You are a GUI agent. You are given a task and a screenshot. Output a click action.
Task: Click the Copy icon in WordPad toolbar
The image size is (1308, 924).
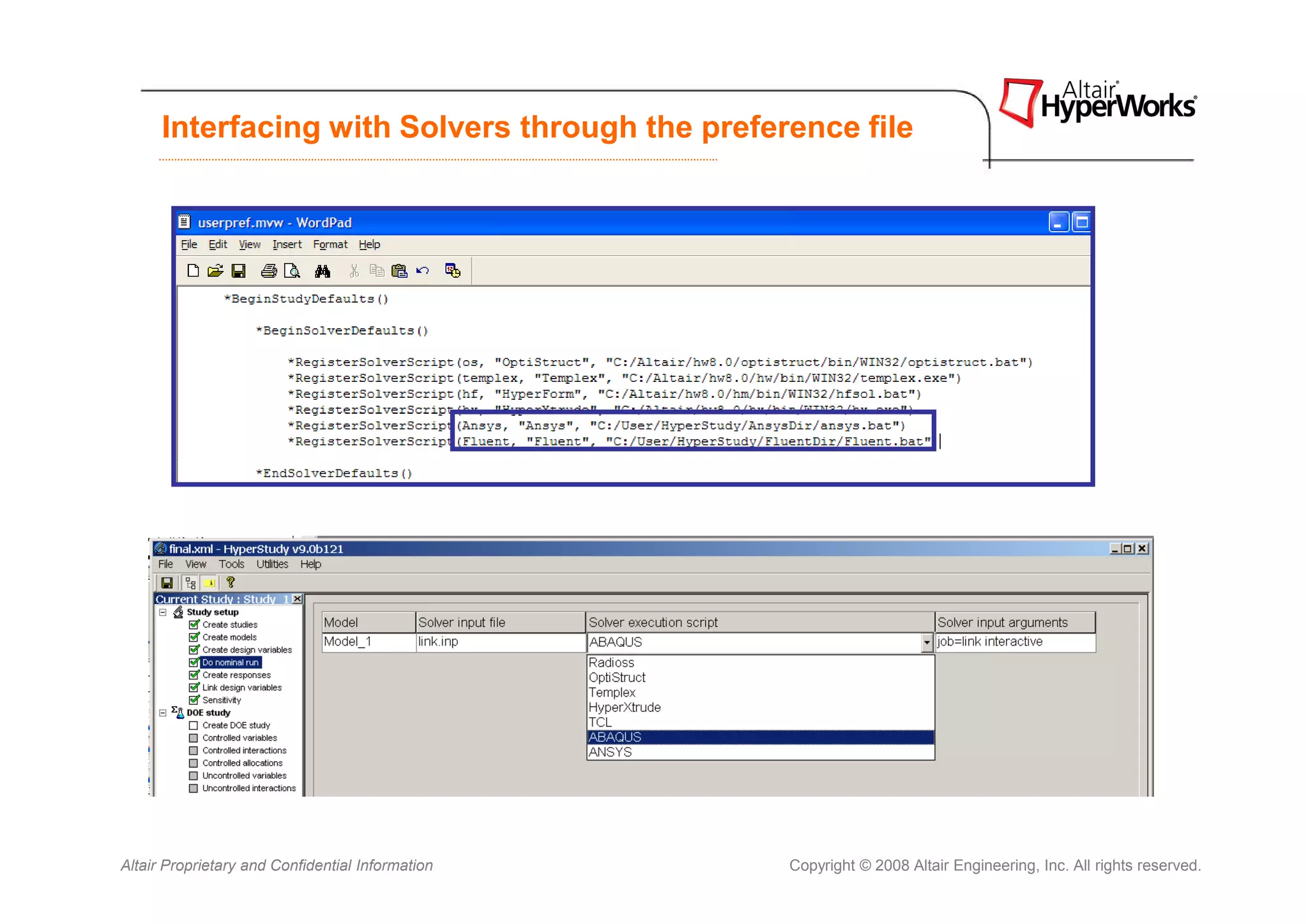(377, 271)
